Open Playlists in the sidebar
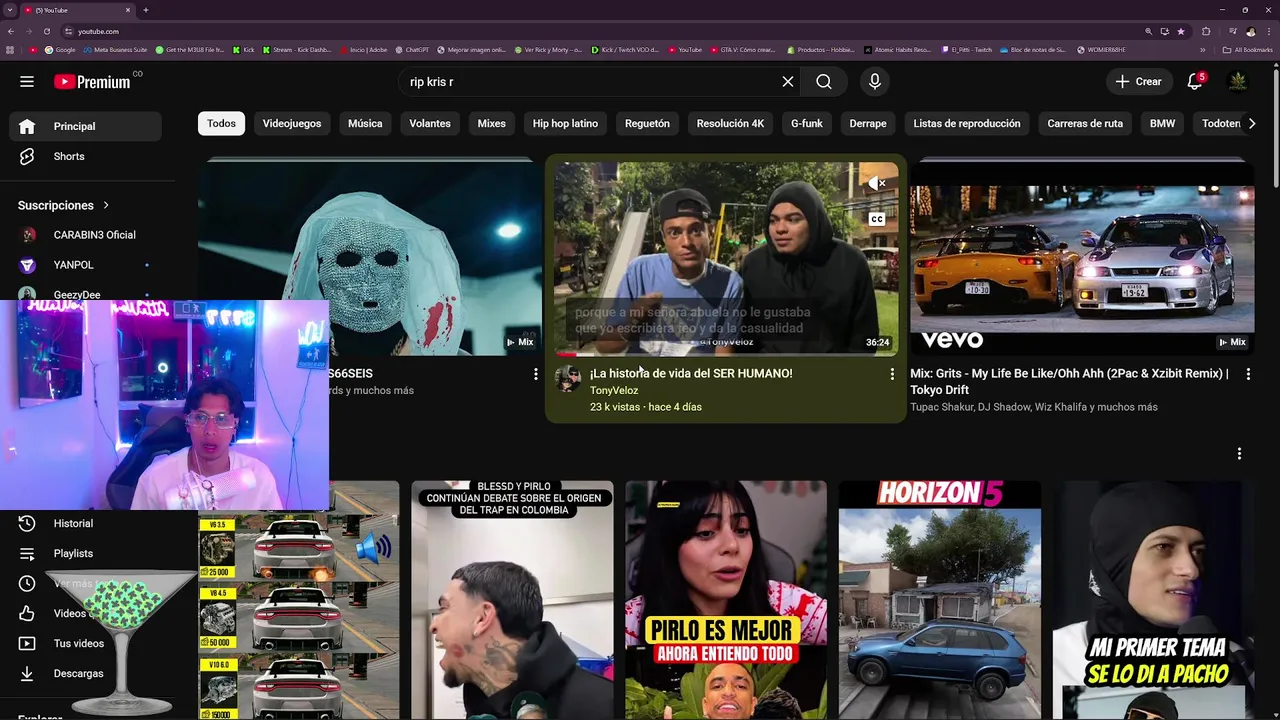Image resolution: width=1280 pixels, height=720 pixels. coord(85,554)
